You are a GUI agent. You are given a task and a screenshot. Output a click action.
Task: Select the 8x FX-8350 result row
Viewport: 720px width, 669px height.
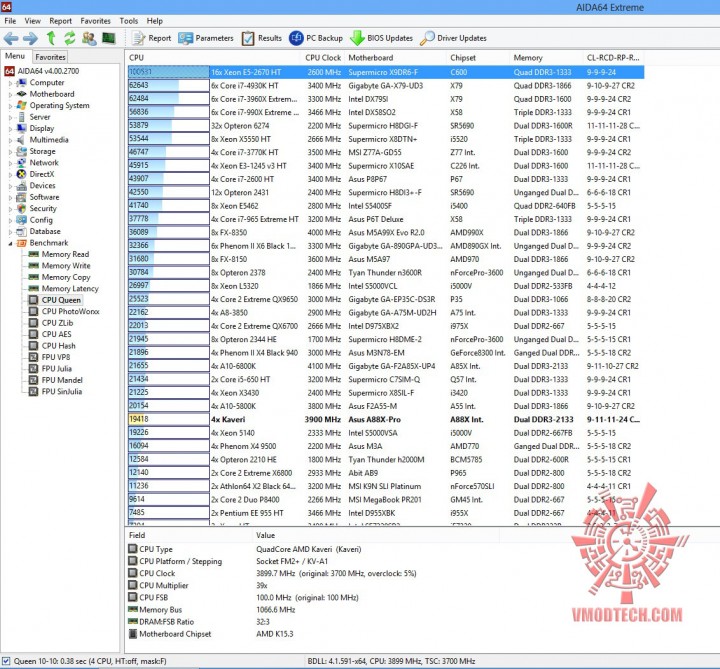(x=386, y=233)
